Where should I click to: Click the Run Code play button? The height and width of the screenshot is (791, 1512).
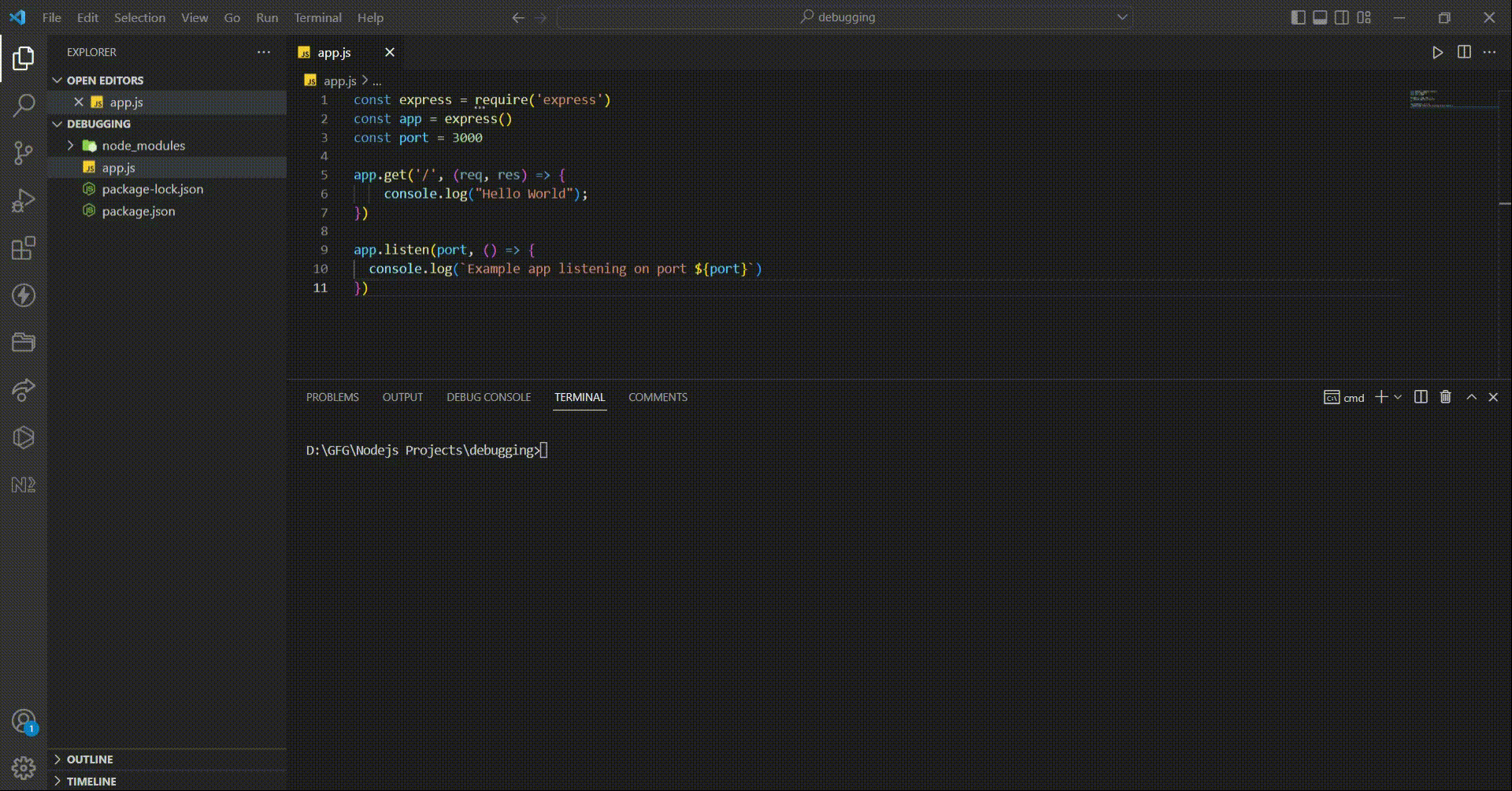pos(1437,52)
